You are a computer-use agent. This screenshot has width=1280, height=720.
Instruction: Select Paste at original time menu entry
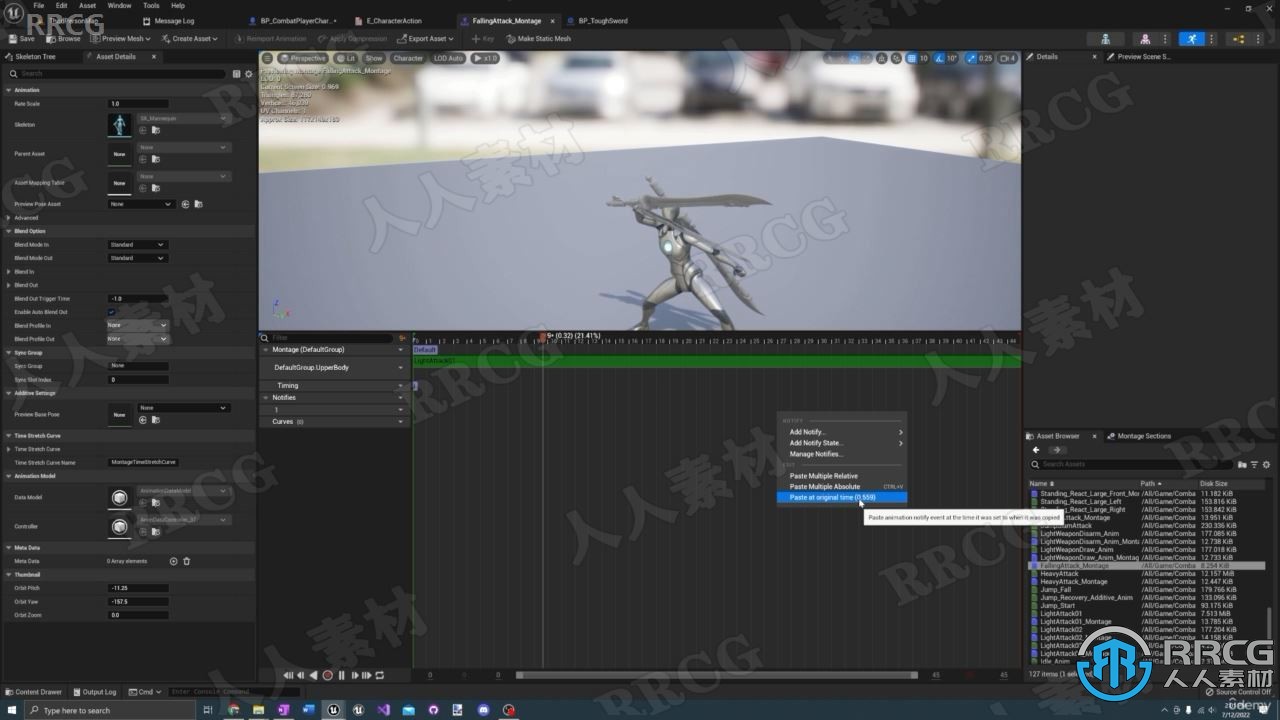click(842, 497)
